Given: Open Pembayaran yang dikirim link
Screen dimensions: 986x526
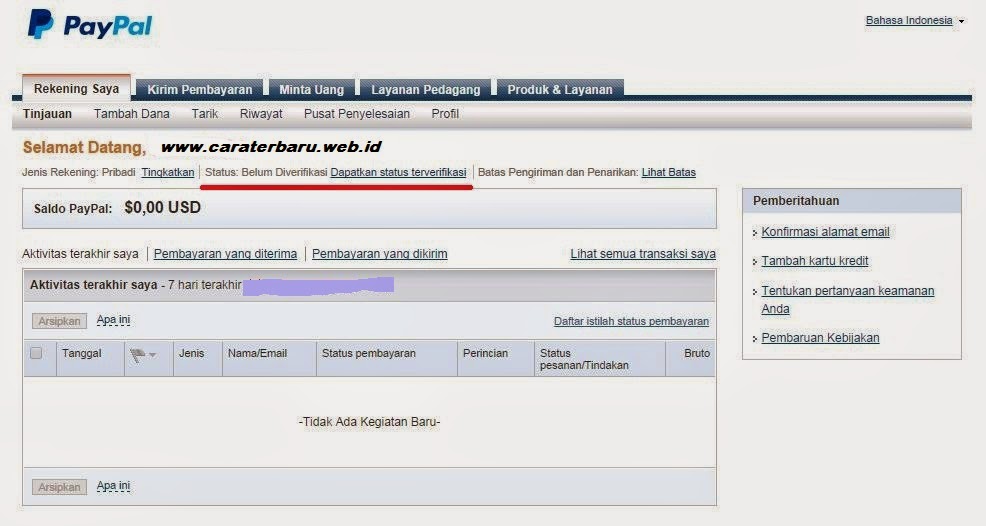Looking at the screenshot, I should (x=380, y=254).
